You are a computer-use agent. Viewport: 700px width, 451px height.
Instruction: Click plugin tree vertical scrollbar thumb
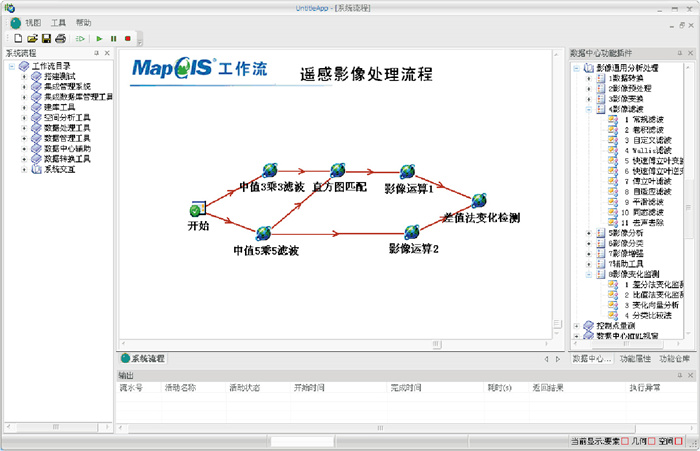pyautogui.click(x=688, y=208)
